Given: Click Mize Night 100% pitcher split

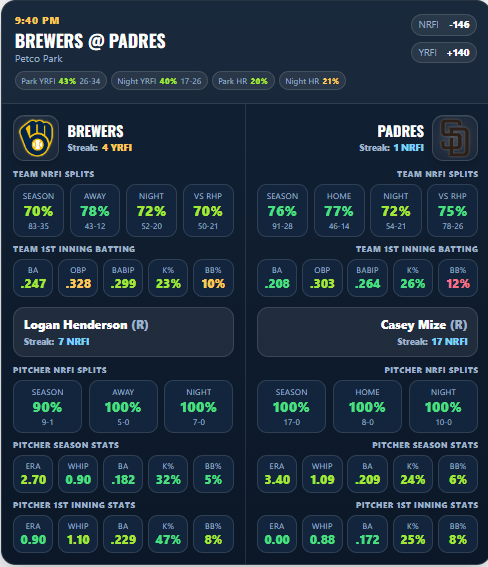Looking at the screenshot, I should click(443, 406).
